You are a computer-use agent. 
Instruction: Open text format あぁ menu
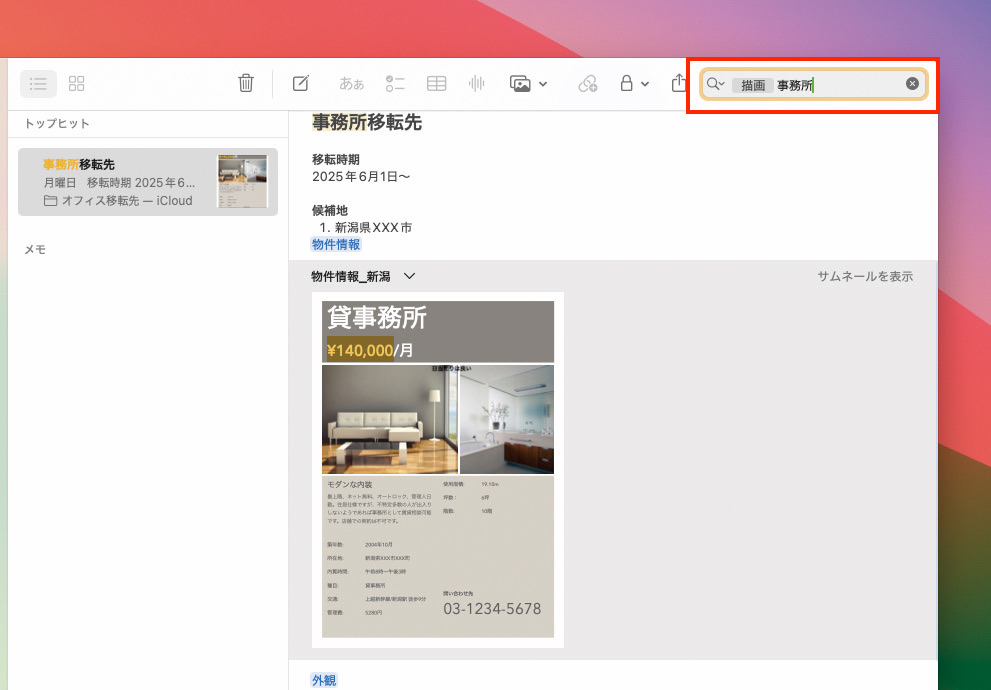tap(351, 83)
